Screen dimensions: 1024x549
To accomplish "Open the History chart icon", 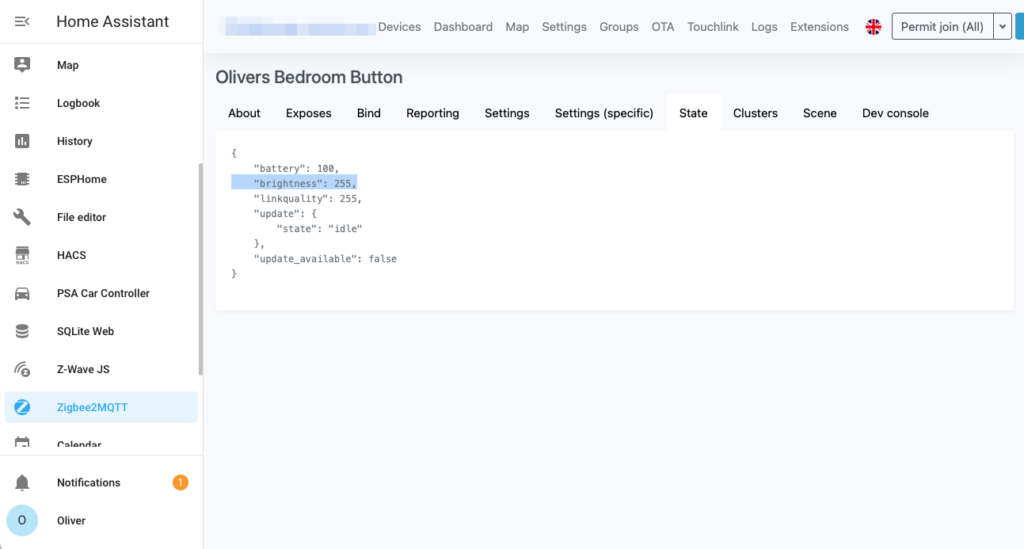I will (x=22, y=141).
